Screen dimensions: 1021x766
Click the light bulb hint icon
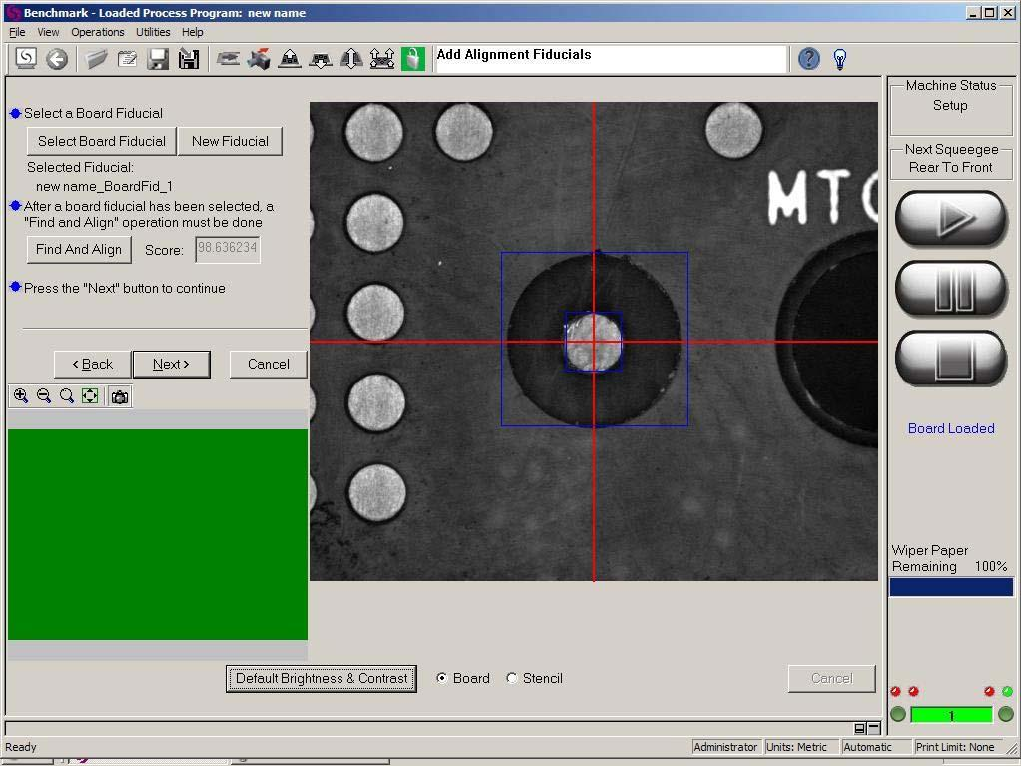[x=840, y=59]
